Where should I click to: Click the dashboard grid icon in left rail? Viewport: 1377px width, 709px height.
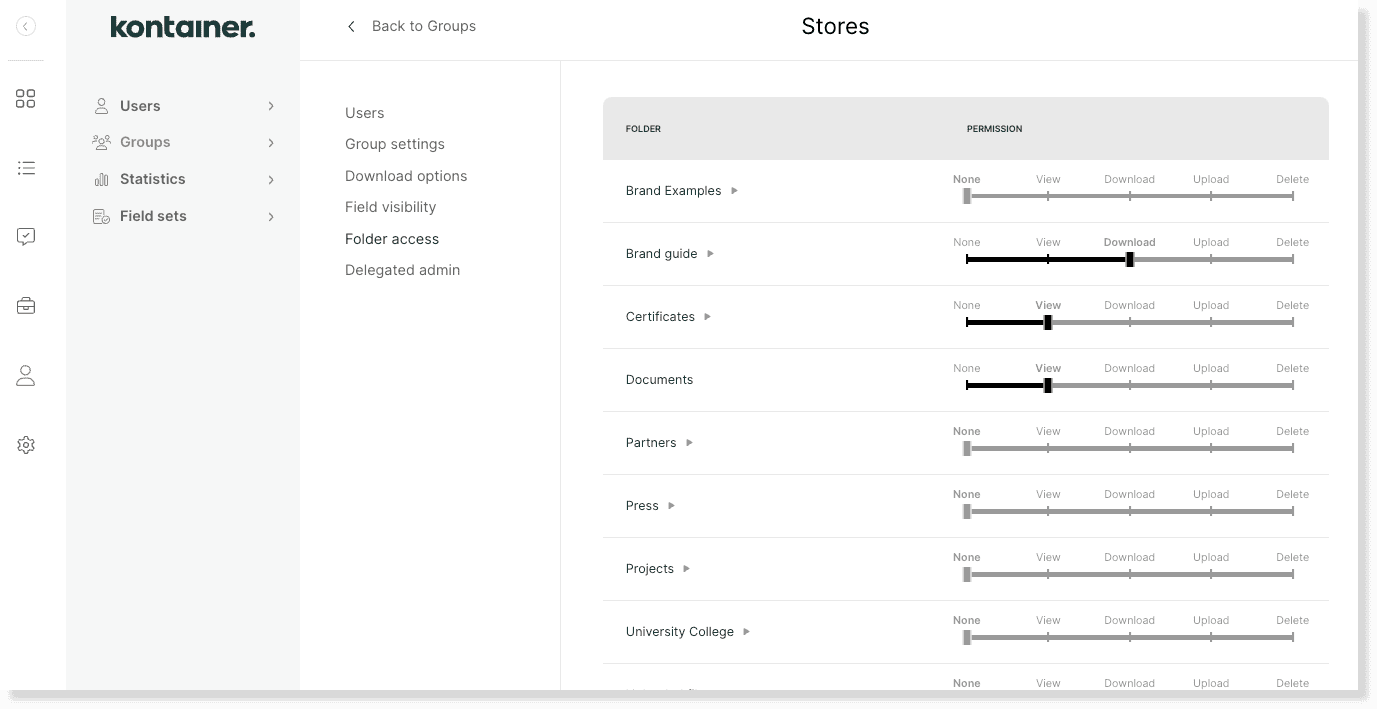coord(26,98)
